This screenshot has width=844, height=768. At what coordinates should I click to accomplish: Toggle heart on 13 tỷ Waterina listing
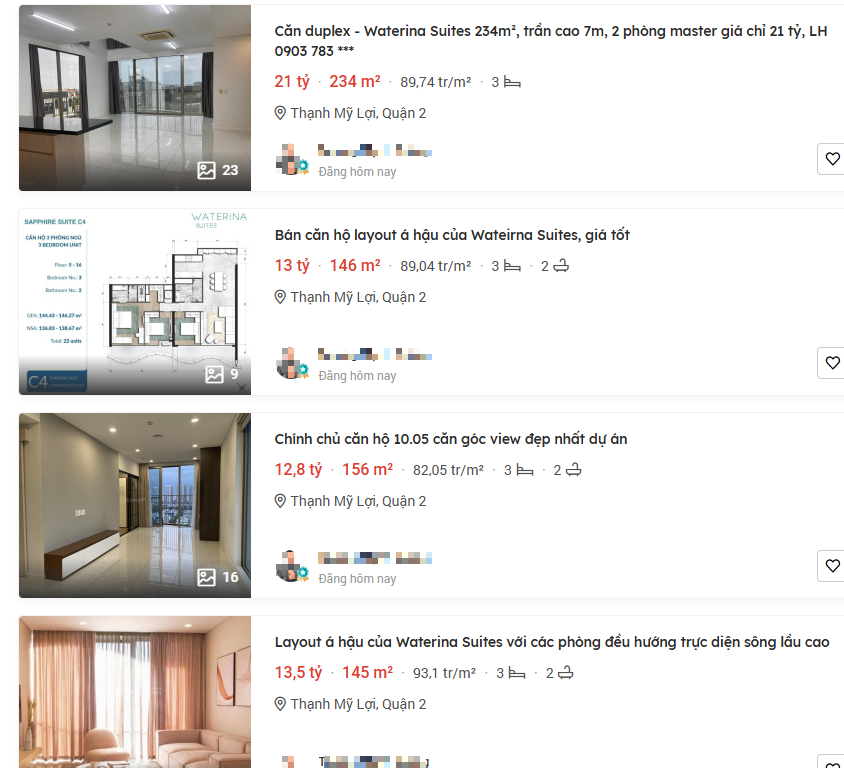click(832, 363)
